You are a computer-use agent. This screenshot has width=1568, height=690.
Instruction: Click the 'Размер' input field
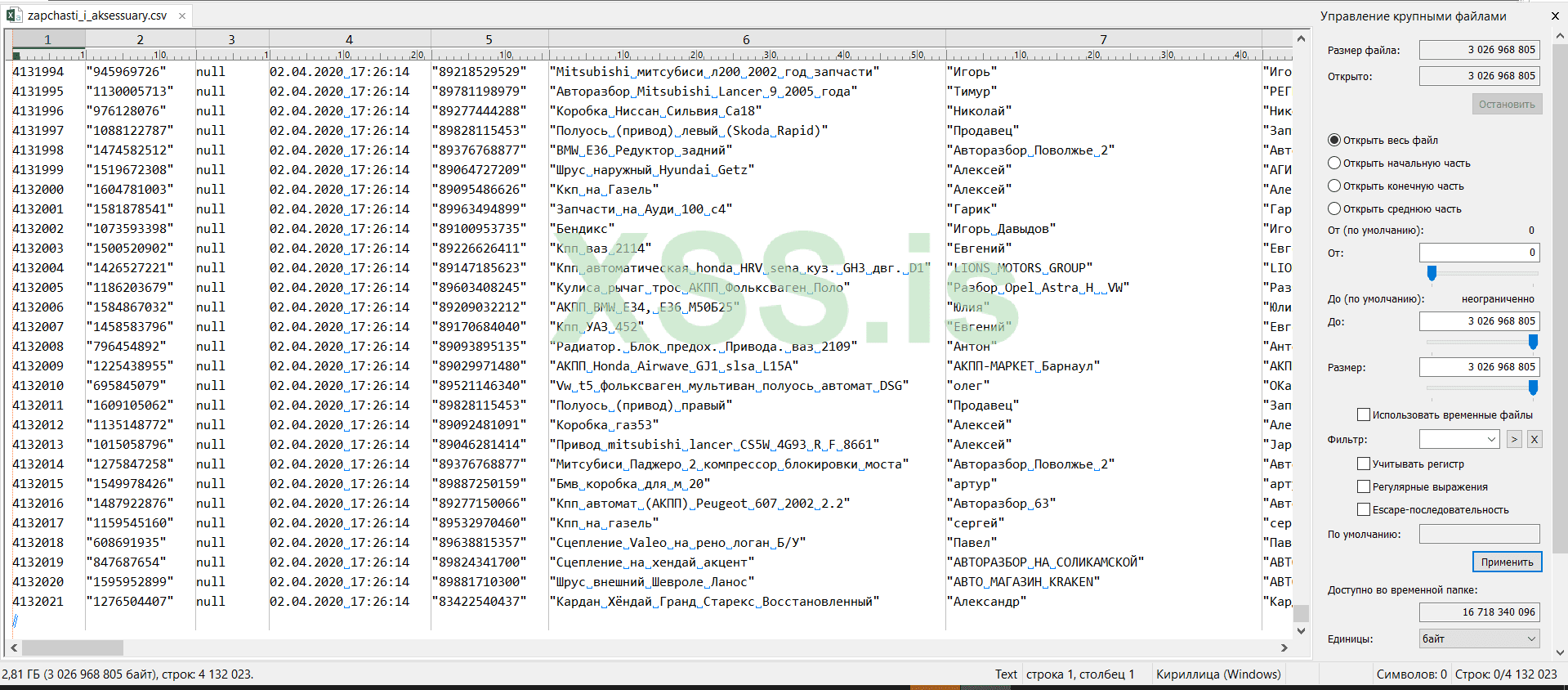pos(1479,367)
